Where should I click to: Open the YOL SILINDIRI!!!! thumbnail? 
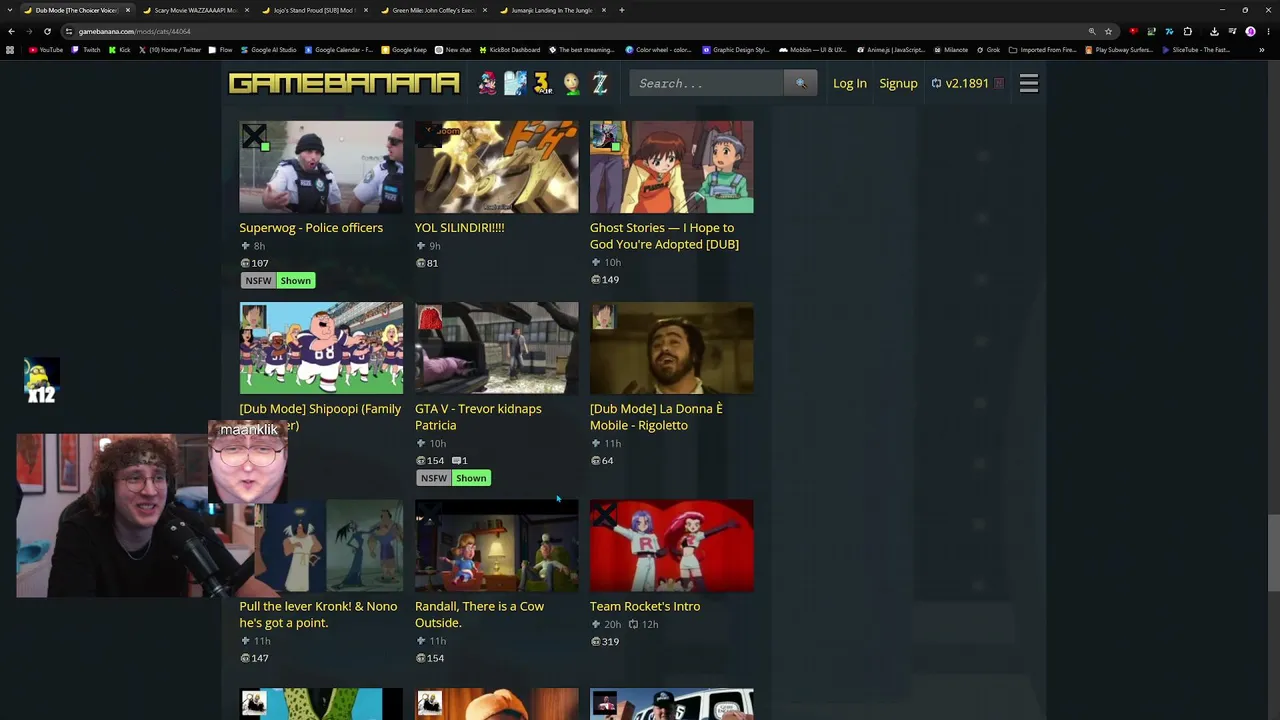click(x=496, y=167)
